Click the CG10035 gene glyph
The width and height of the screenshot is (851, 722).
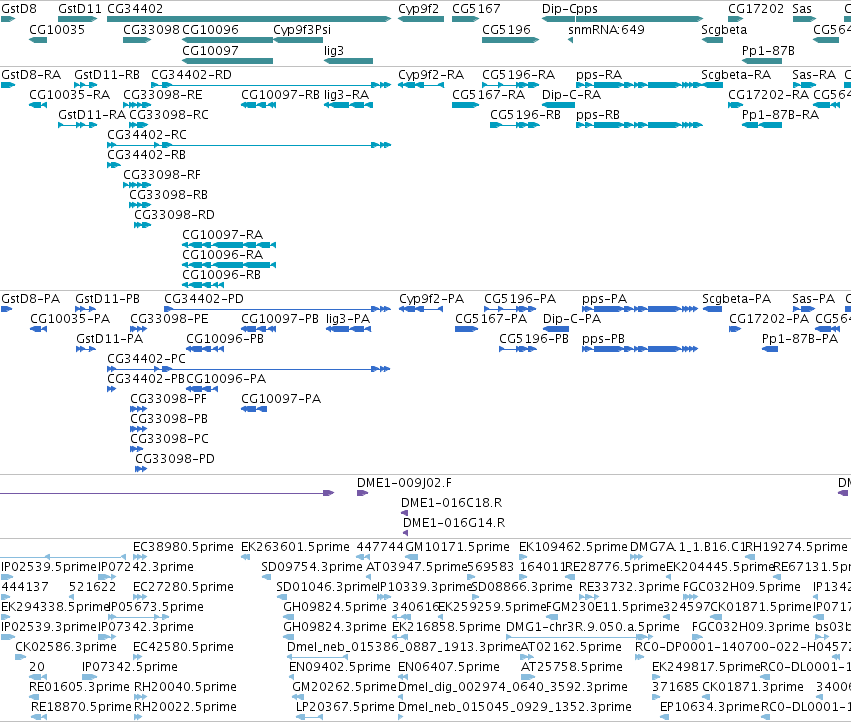(x=38, y=40)
